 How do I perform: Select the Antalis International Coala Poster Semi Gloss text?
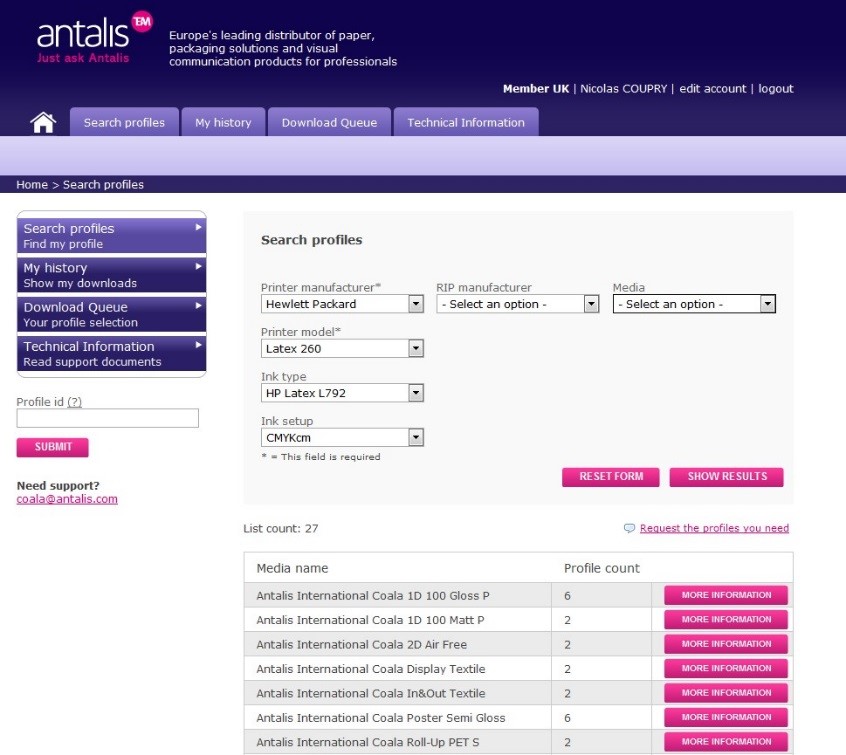pyautogui.click(x=381, y=718)
